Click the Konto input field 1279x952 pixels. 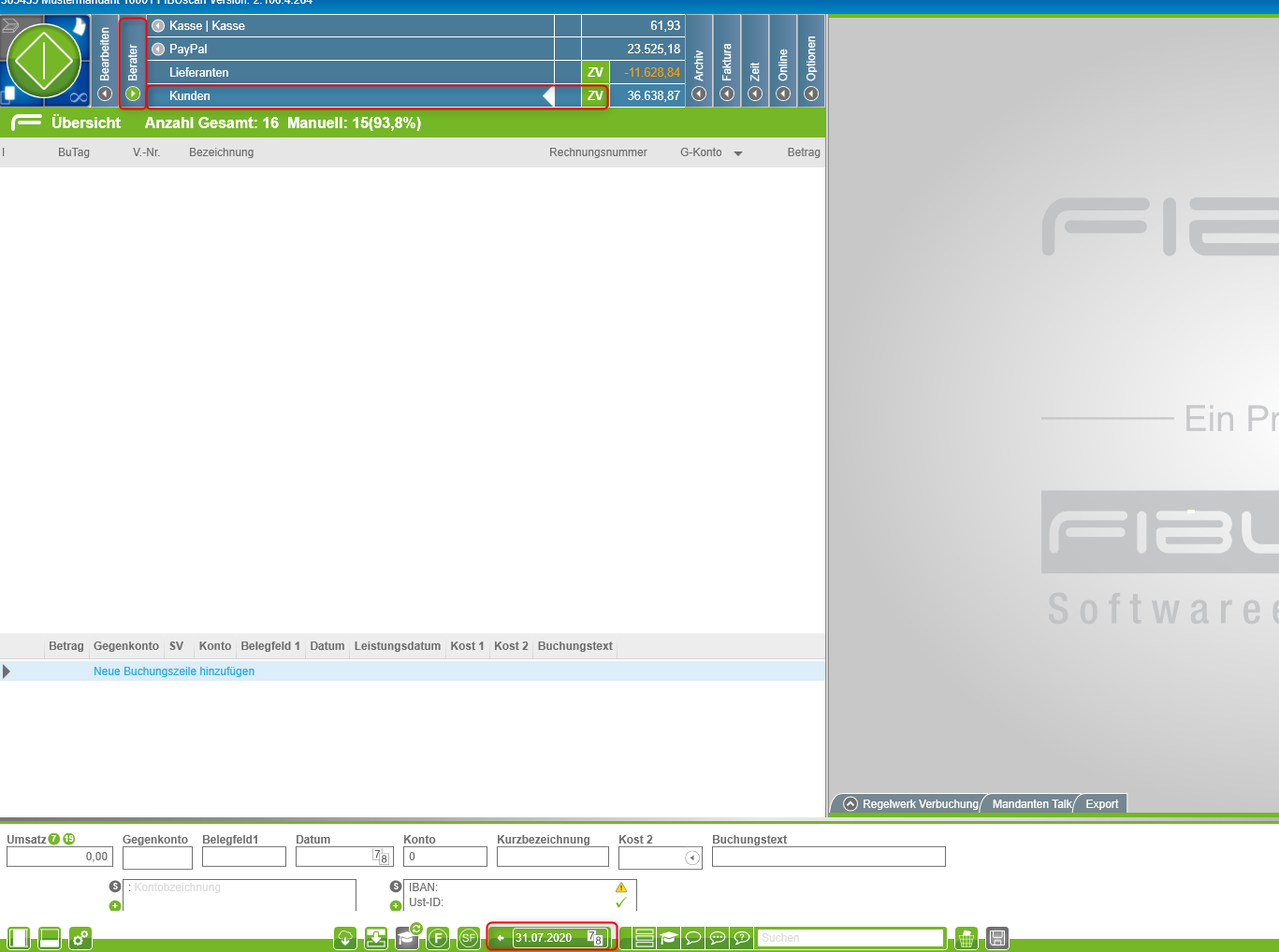pos(445,857)
